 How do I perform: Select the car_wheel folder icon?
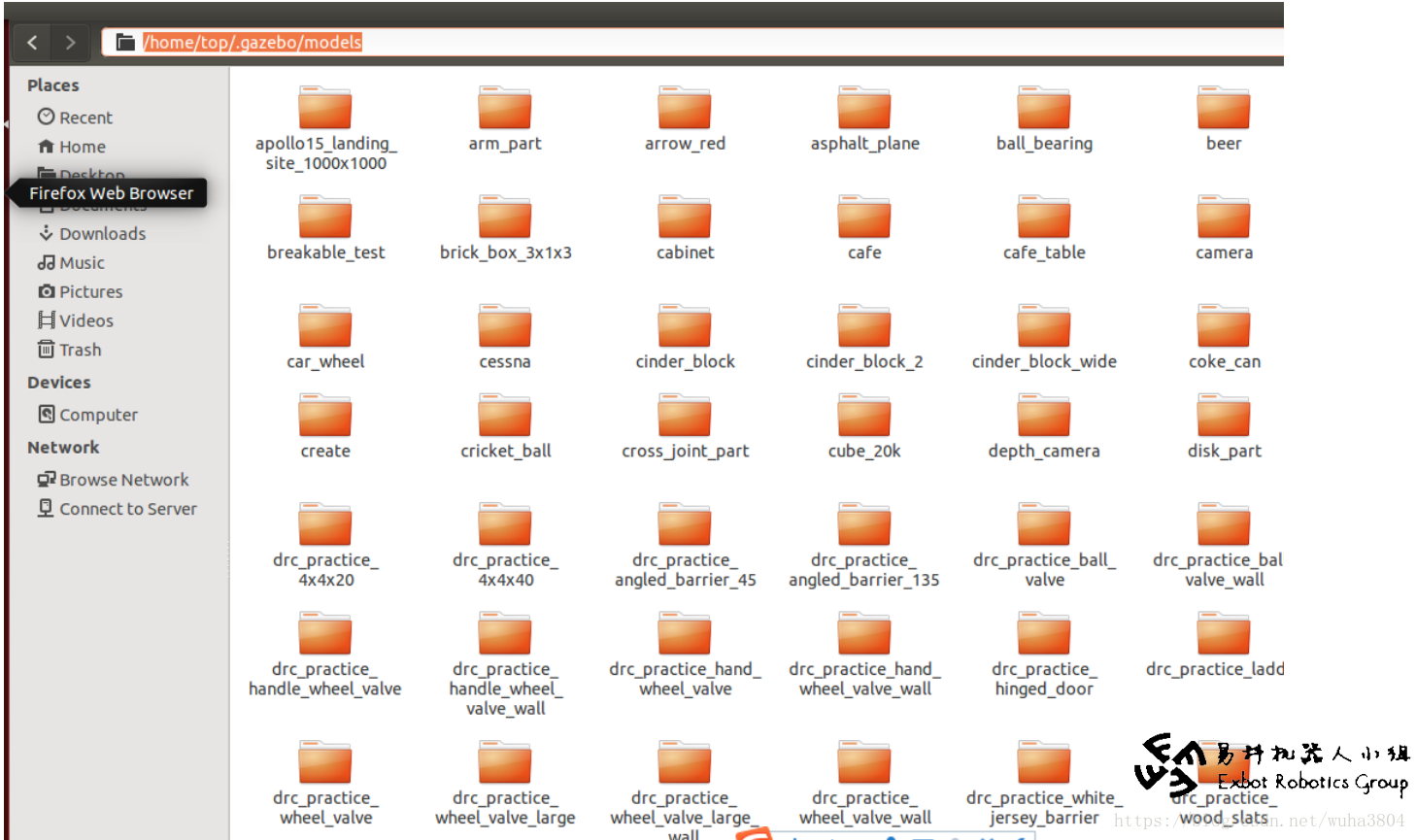coord(325,325)
